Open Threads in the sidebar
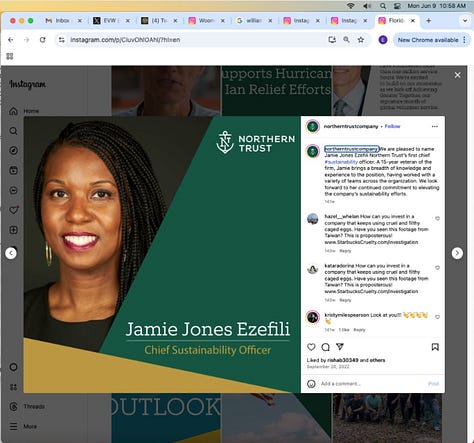The width and height of the screenshot is (474, 443). coord(27,406)
